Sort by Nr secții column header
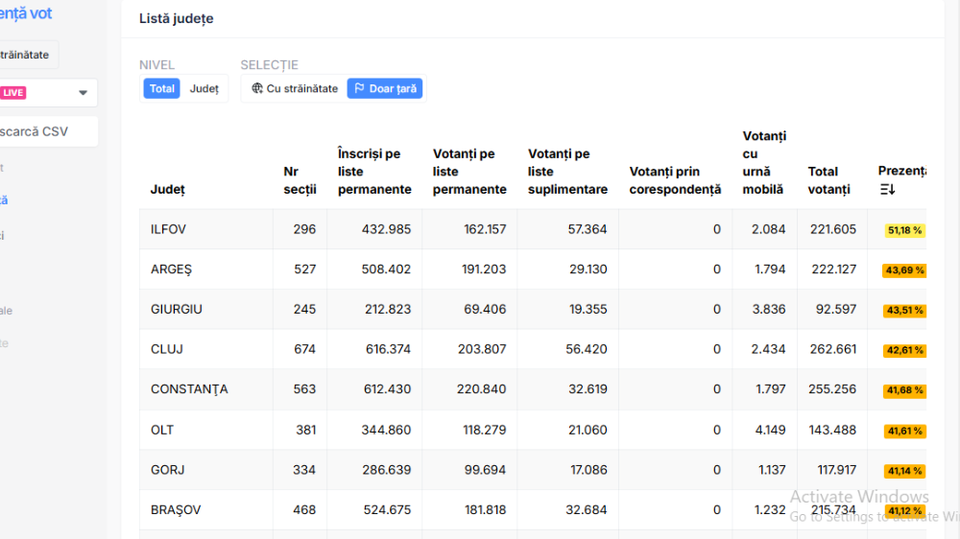Image resolution: width=960 pixels, height=539 pixels. (300, 181)
